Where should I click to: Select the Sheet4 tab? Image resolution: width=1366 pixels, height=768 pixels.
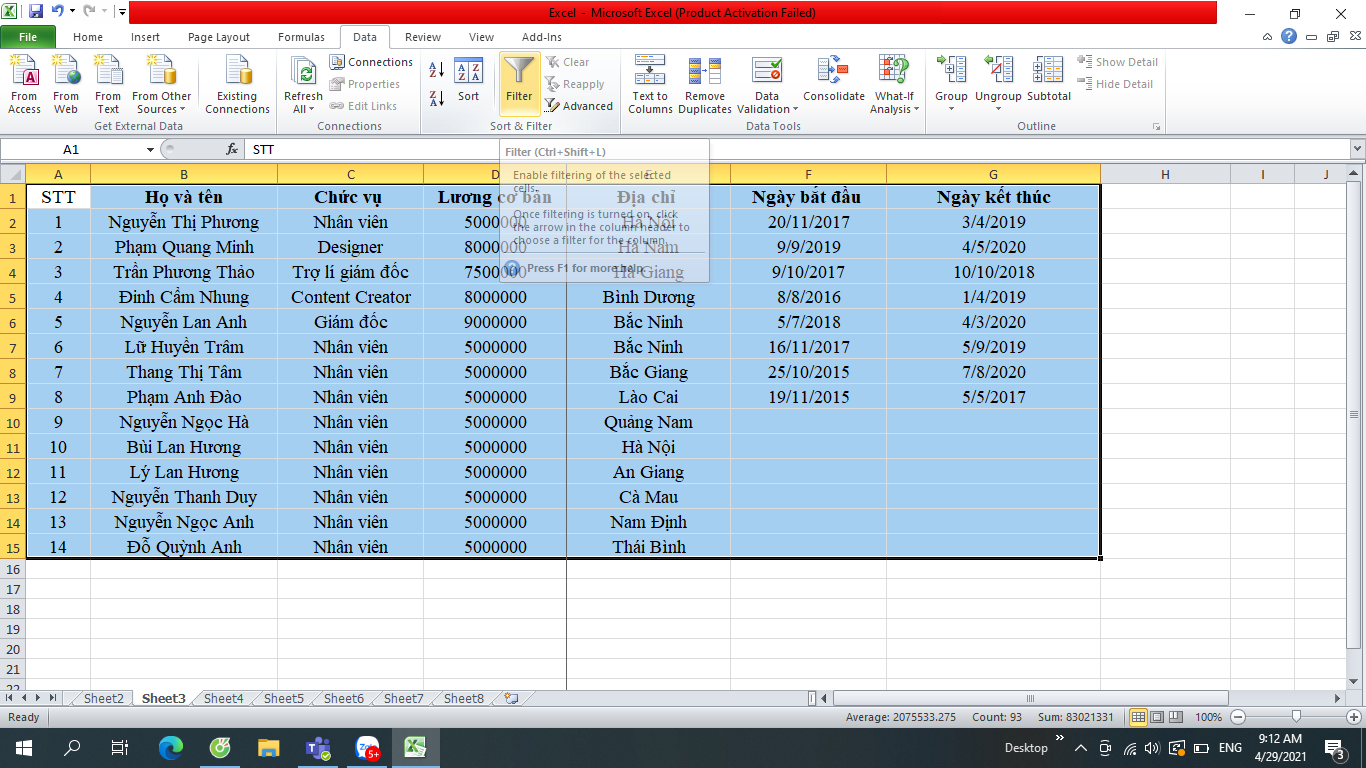pos(223,698)
